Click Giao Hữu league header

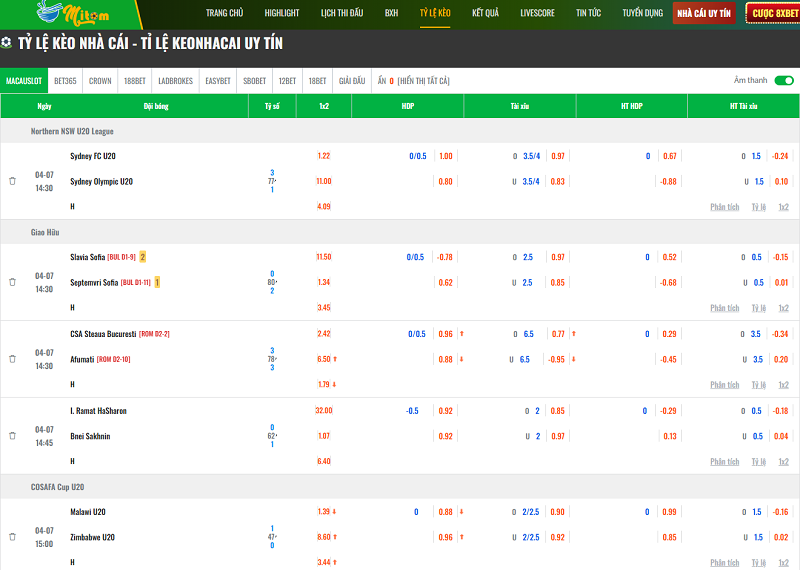pyautogui.click(x=45, y=232)
